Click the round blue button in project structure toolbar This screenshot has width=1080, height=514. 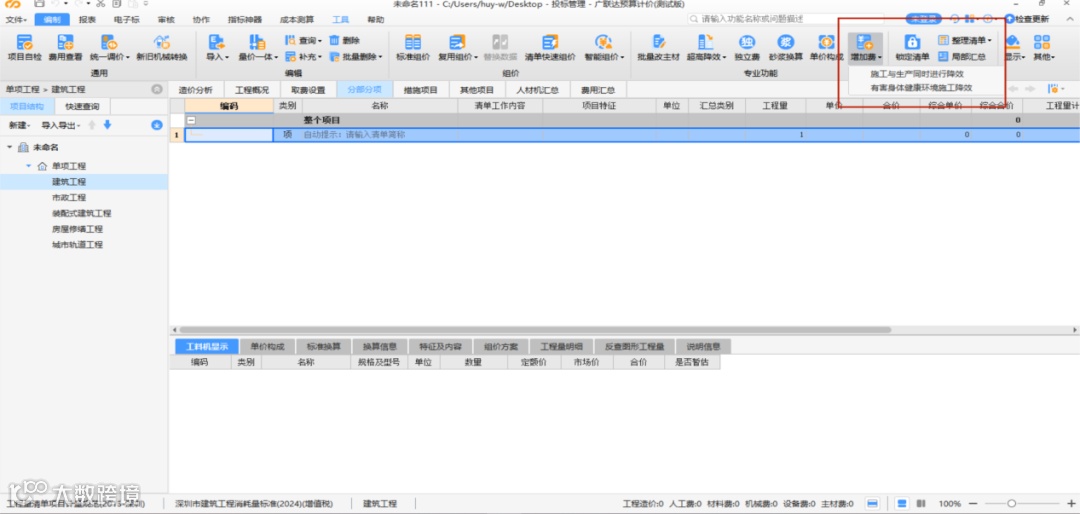coord(156,125)
